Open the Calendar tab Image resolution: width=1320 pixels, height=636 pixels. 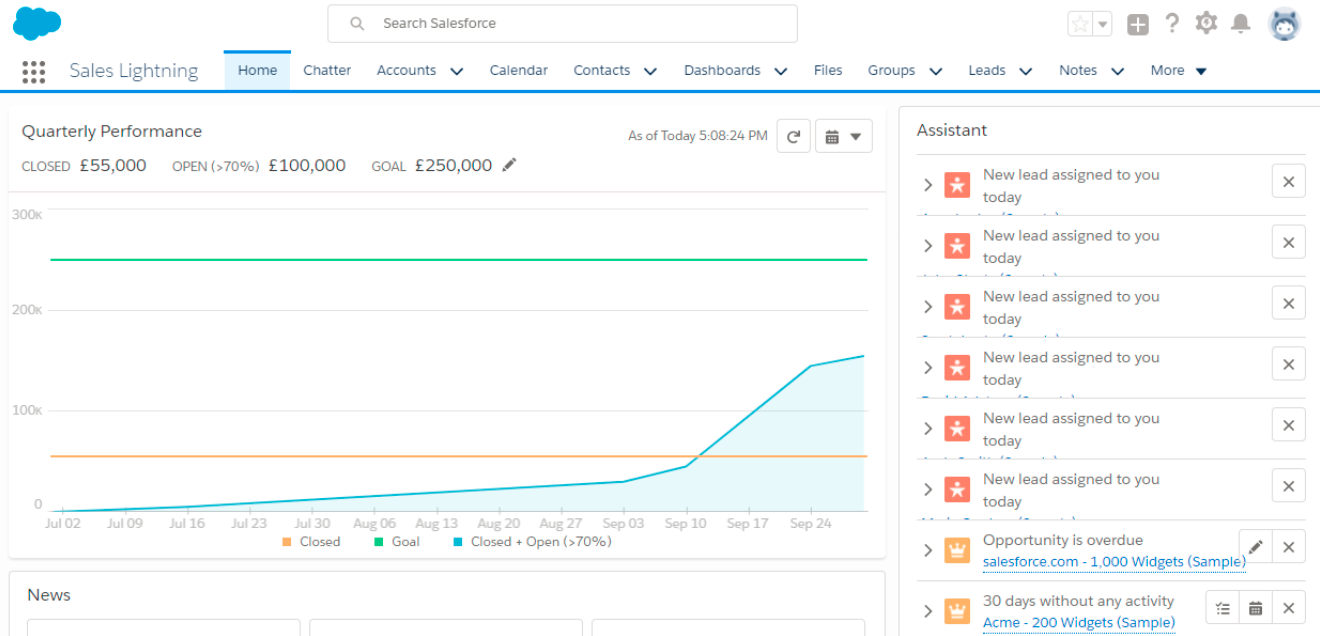pyautogui.click(x=518, y=71)
